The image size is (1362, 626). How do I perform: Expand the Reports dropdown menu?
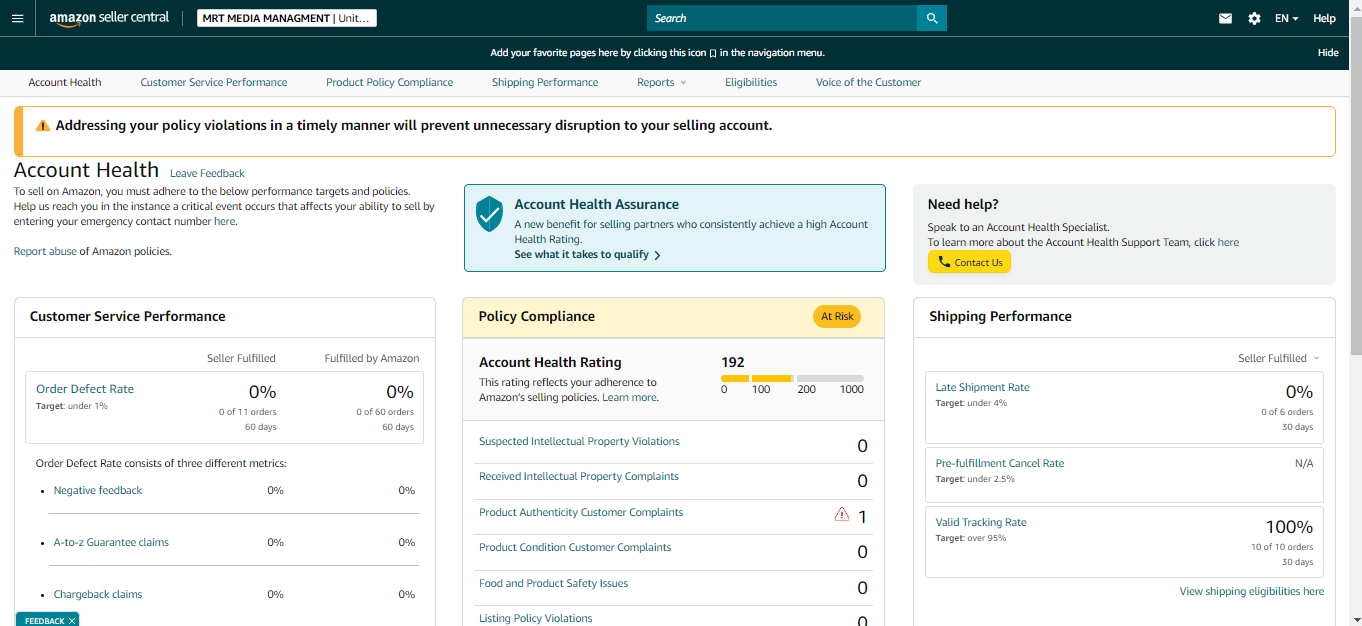(x=662, y=82)
